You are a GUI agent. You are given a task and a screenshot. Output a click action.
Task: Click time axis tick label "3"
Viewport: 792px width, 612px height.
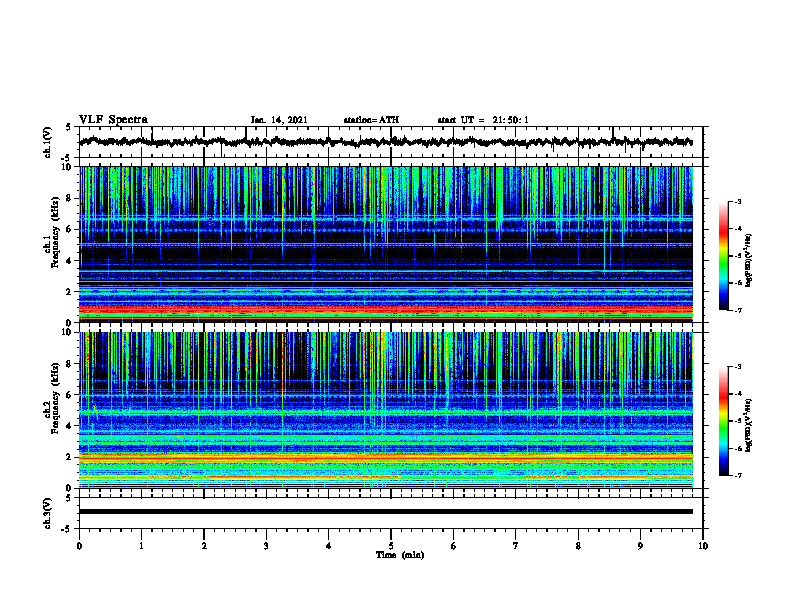pyautogui.click(x=266, y=546)
